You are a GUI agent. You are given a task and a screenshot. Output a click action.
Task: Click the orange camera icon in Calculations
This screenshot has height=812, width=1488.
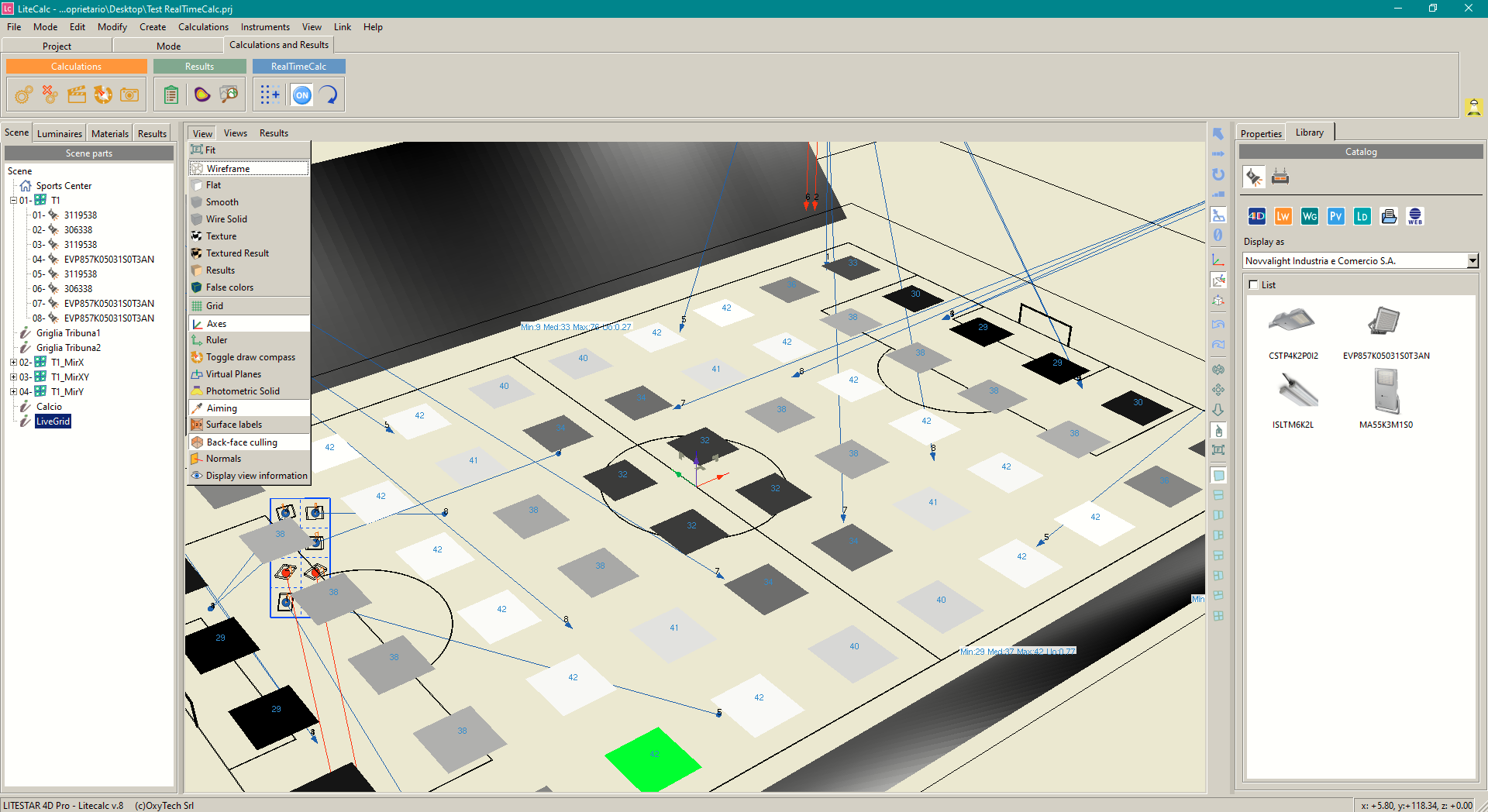pos(129,95)
